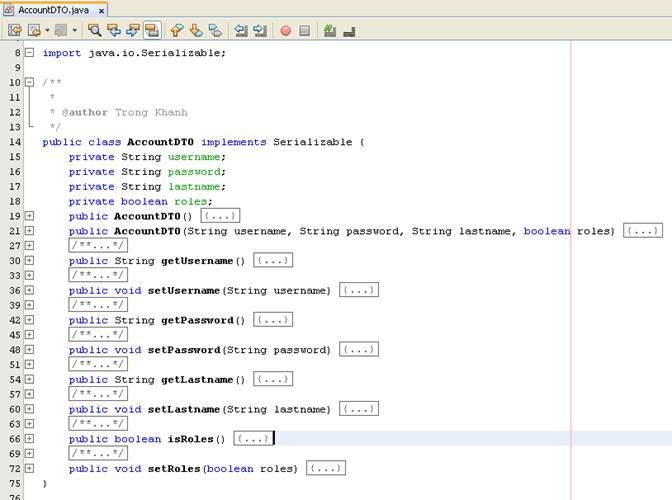The image size is (672, 500).
Task: Jump to Next Bookmark icon
Action: coord(196,30)
